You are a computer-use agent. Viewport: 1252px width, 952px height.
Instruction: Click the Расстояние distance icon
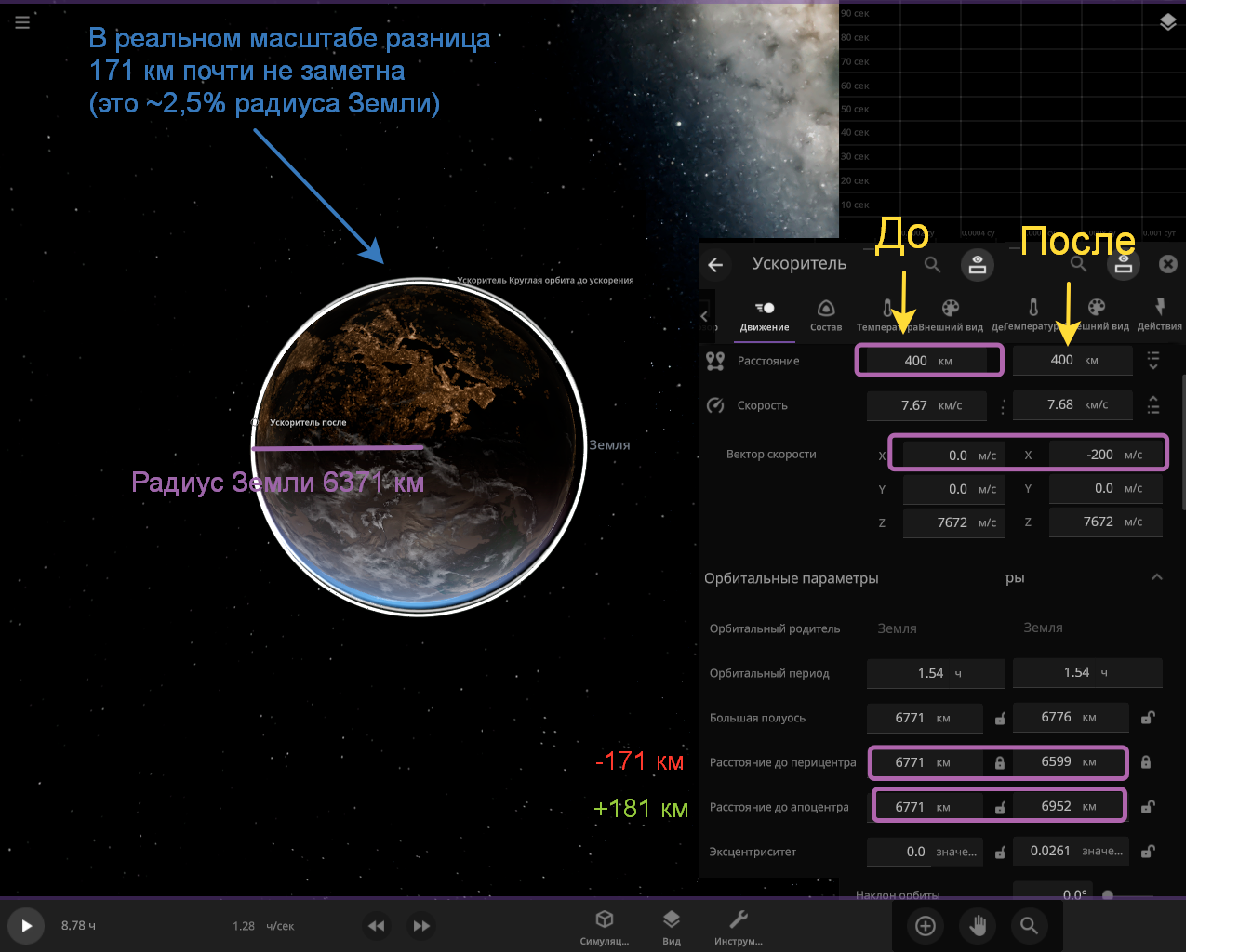[715, 361]
